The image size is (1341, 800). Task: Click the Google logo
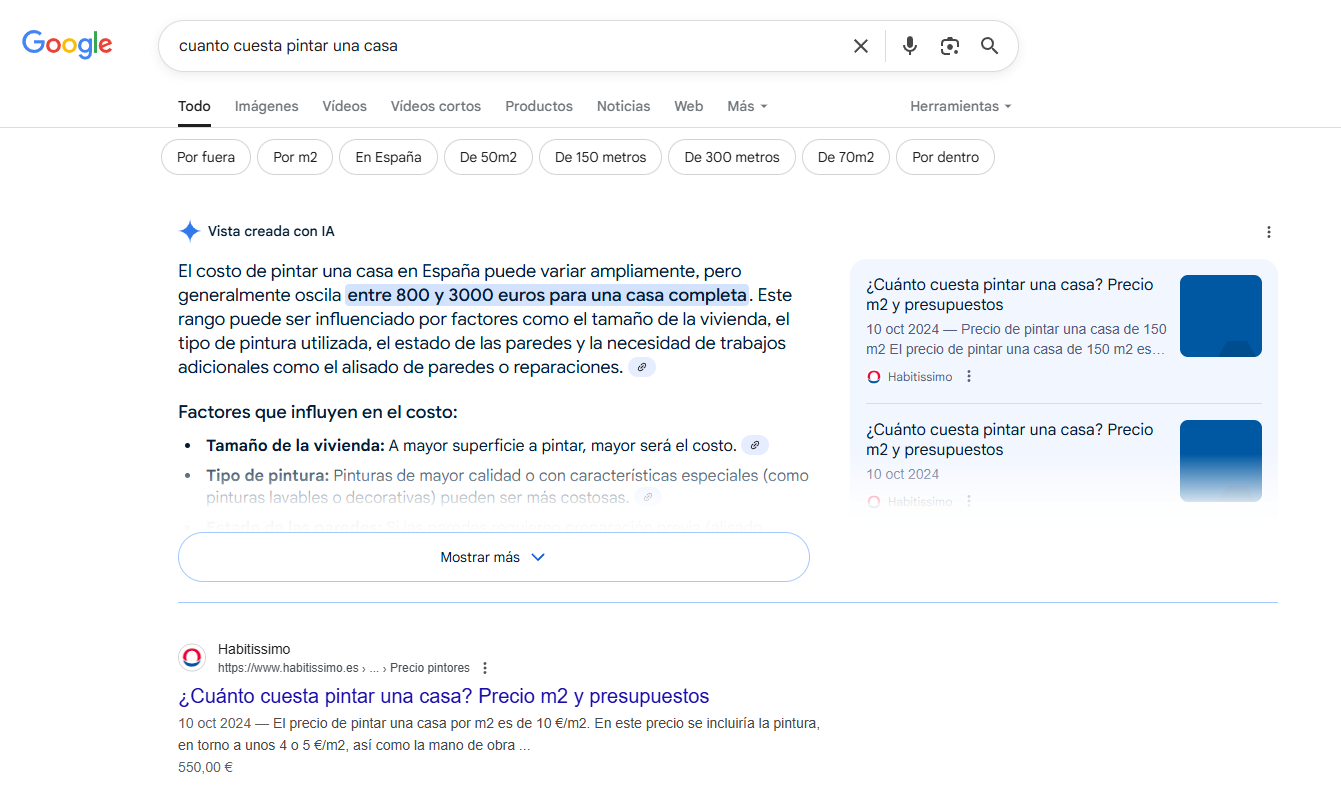point(67,44)
